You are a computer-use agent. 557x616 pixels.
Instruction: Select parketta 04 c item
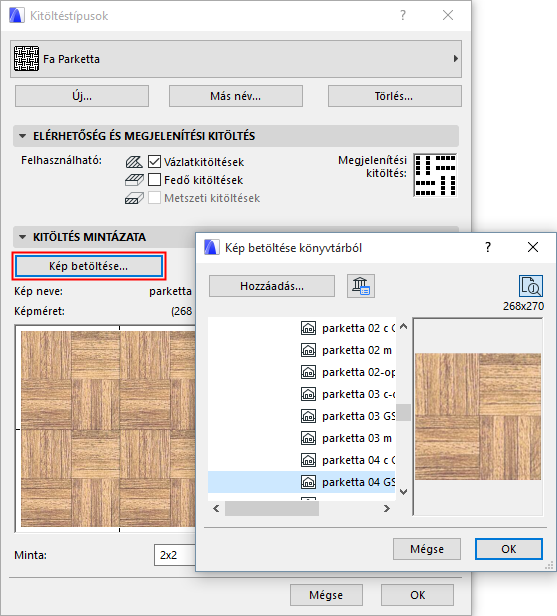coord(302,460)
